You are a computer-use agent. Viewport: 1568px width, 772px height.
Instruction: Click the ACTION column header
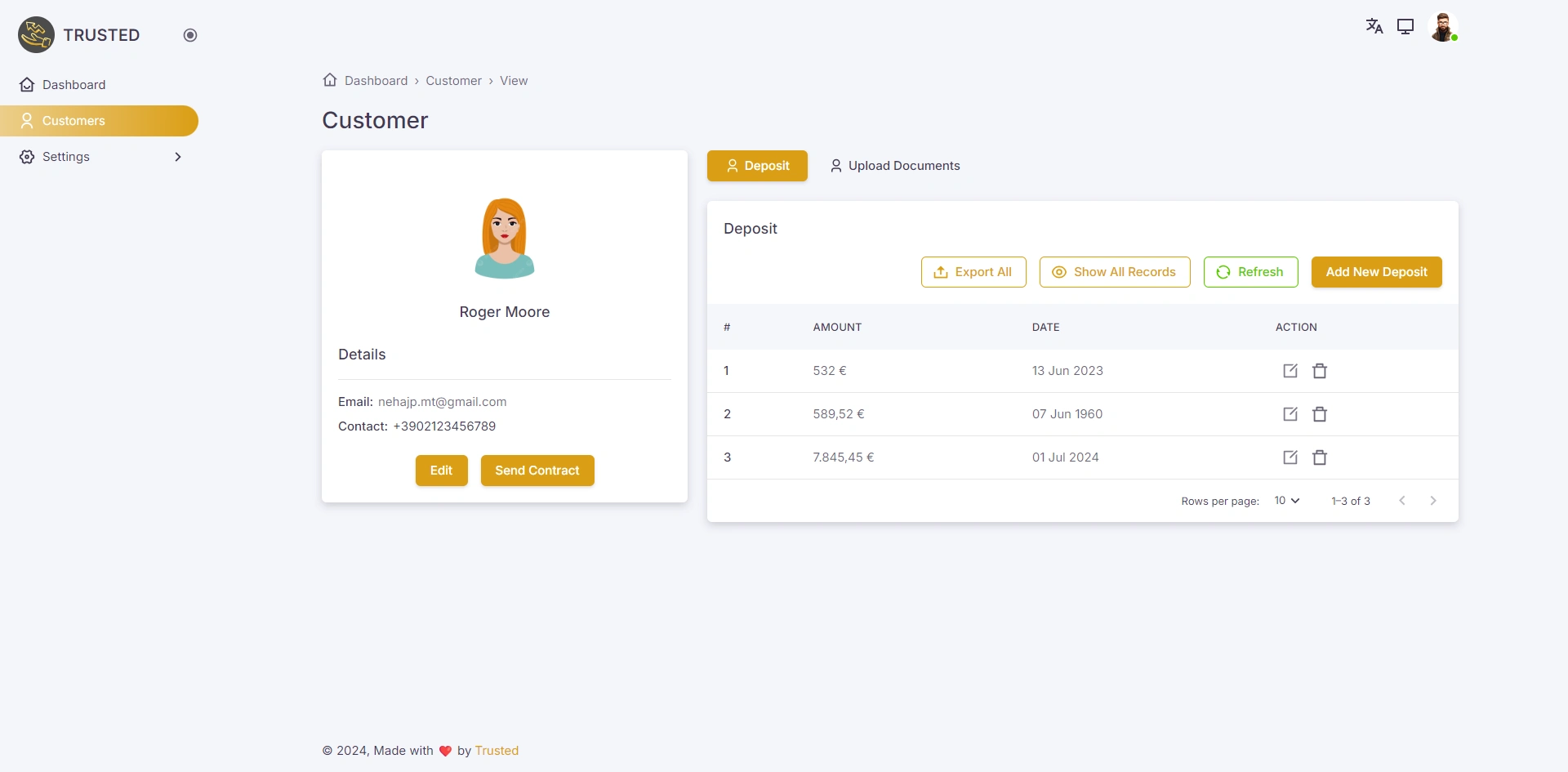click(1296, 327)
